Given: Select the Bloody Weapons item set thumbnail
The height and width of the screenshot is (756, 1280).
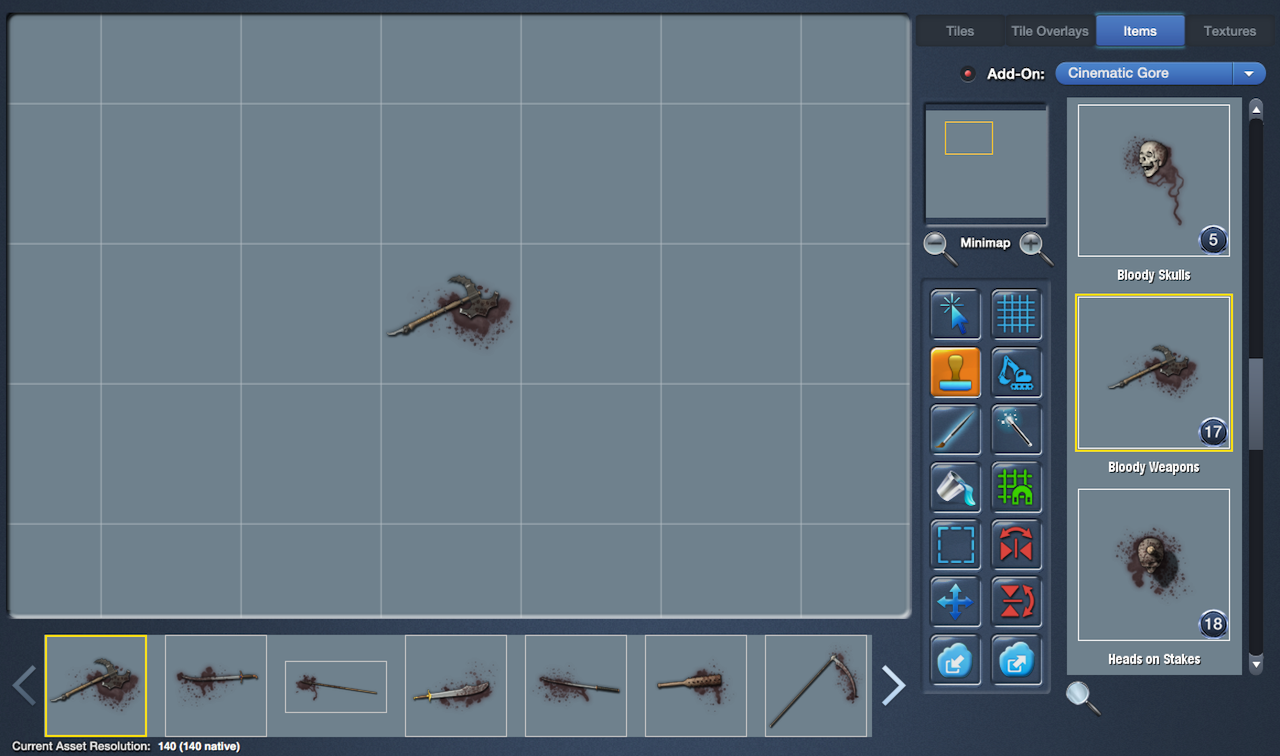Looking at the screenshot, I should (1154, 373).
